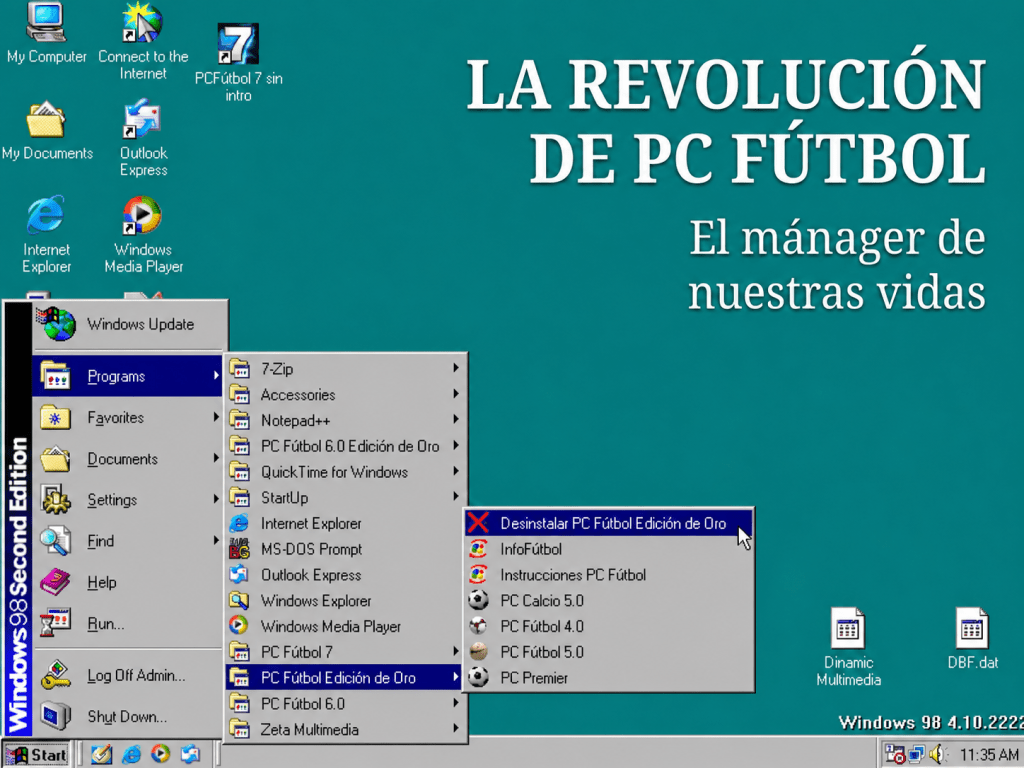Expand QuickTime for Windows folder

pos(345,472)
